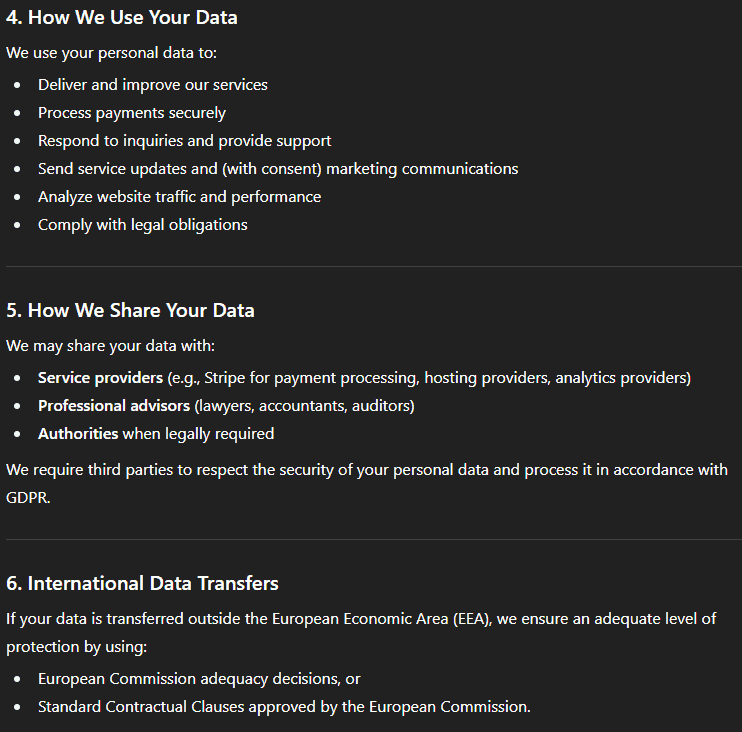Click 'Respond to inquiries and provide support'
This screenshot has width=742, height=732.
click(185, 141)
